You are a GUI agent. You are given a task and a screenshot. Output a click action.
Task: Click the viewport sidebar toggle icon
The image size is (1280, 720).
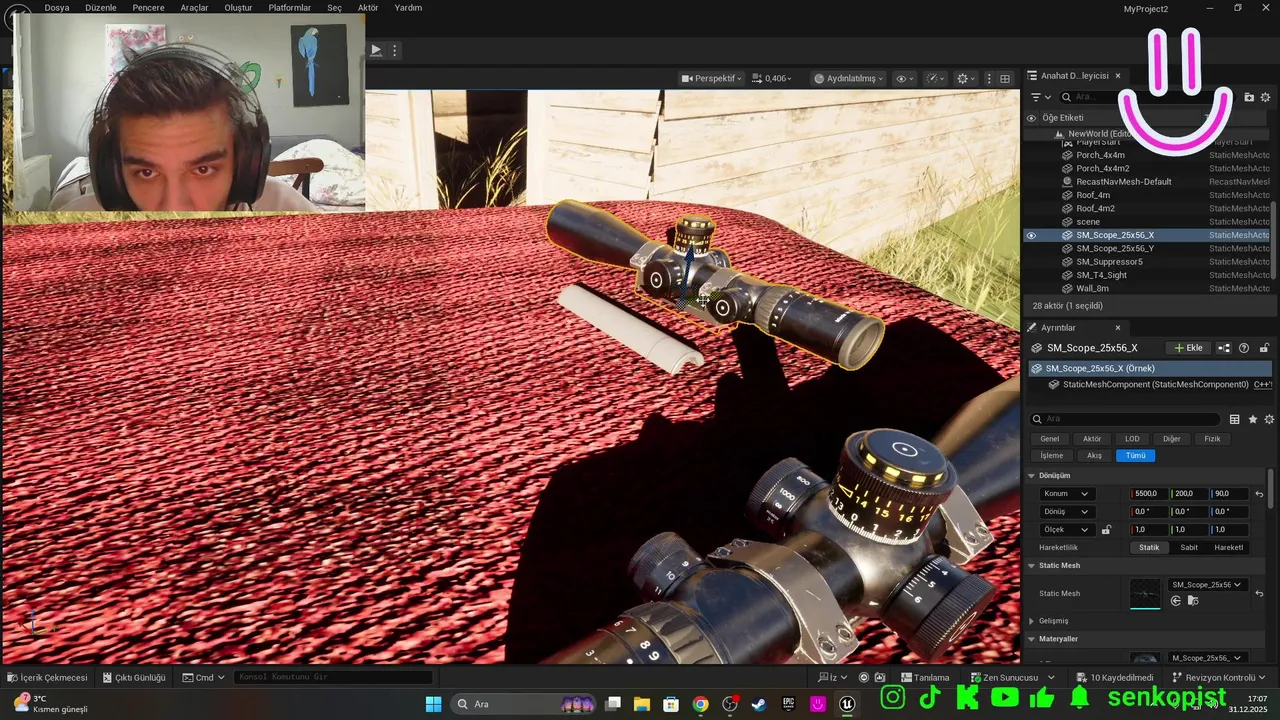pos(989,78)
